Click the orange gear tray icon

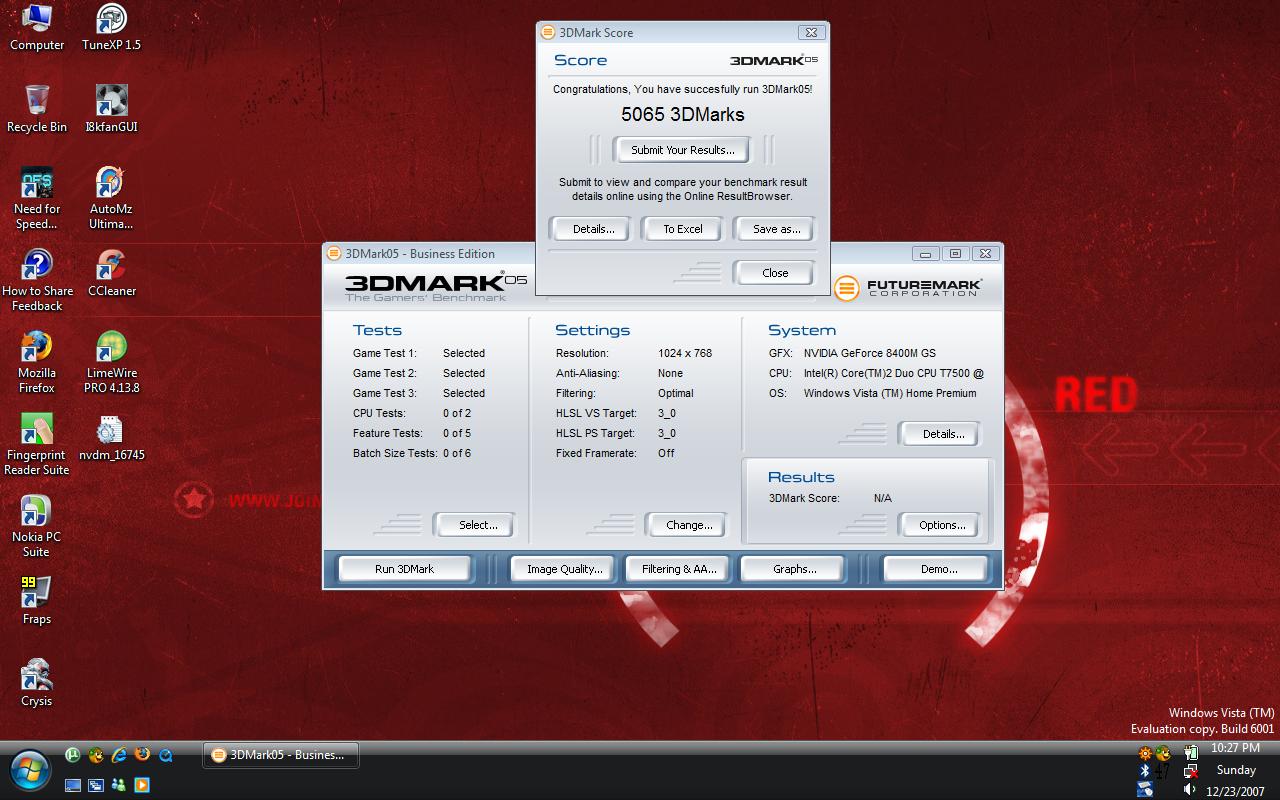(1146, 752)
